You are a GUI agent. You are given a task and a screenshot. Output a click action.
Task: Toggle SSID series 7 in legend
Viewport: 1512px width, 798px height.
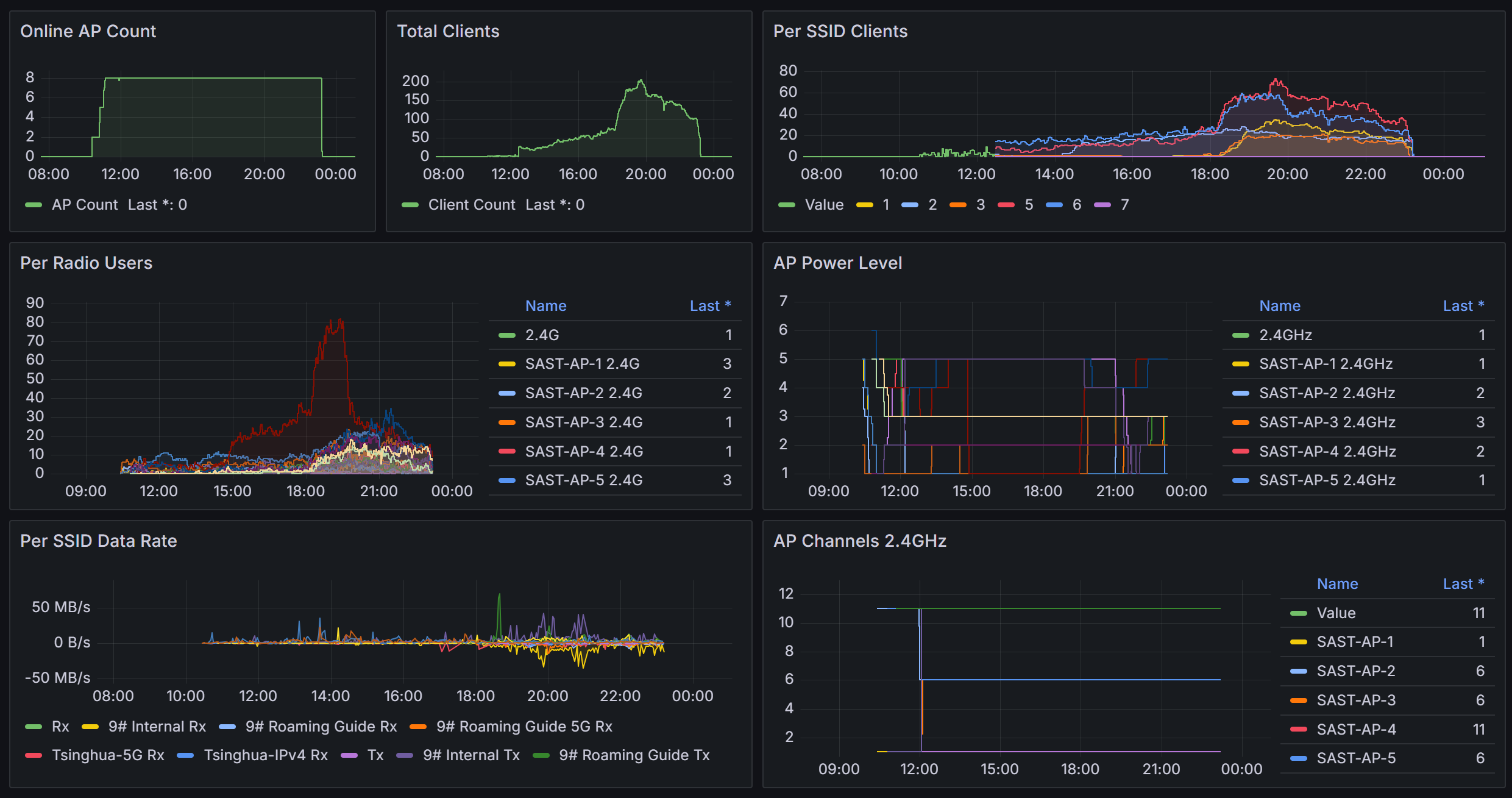[x=1125, y=205]
